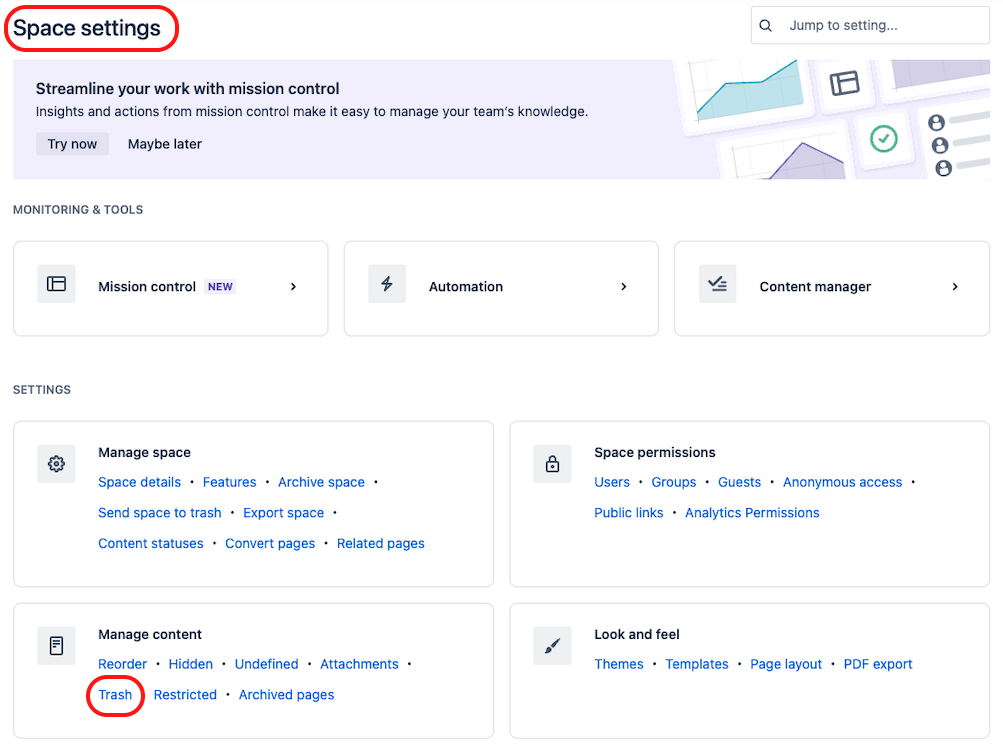View Archived pages
The image size is (1003, 749).
(286, 694)
